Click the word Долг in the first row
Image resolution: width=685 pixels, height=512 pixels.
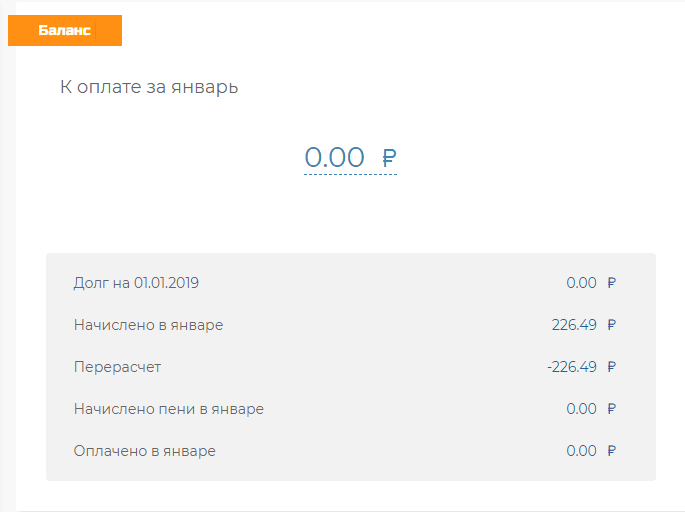click(x=90, y=283)
